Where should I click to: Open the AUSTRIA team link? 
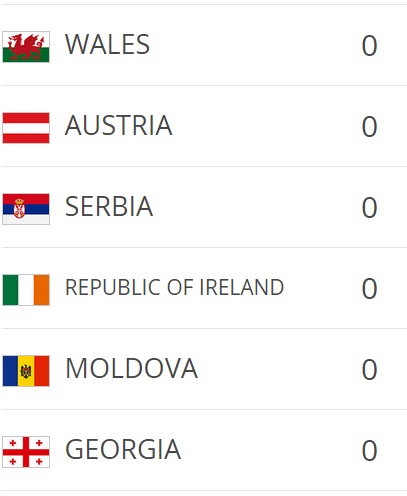pyautogui.click(x=118, y=125)
